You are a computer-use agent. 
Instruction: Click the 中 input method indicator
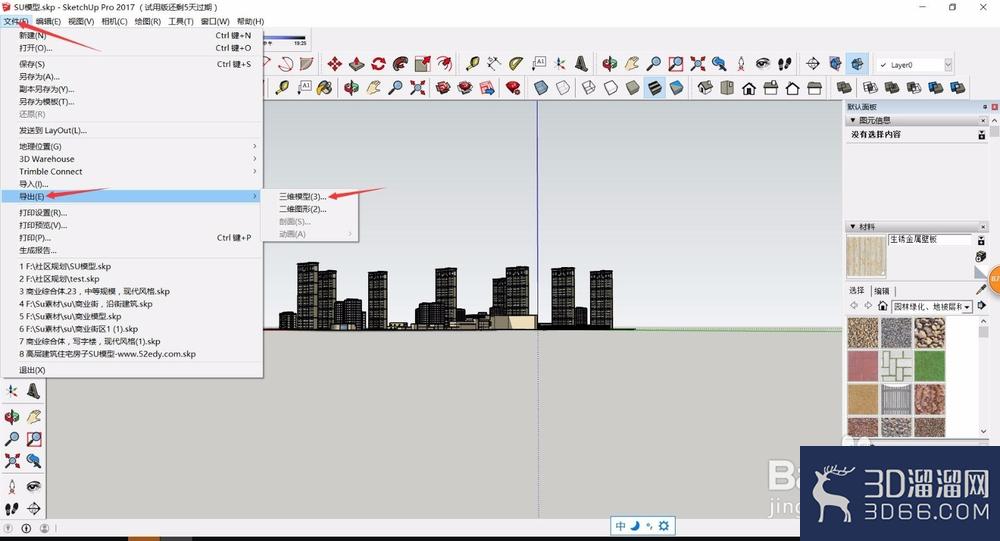coord(621,526)
